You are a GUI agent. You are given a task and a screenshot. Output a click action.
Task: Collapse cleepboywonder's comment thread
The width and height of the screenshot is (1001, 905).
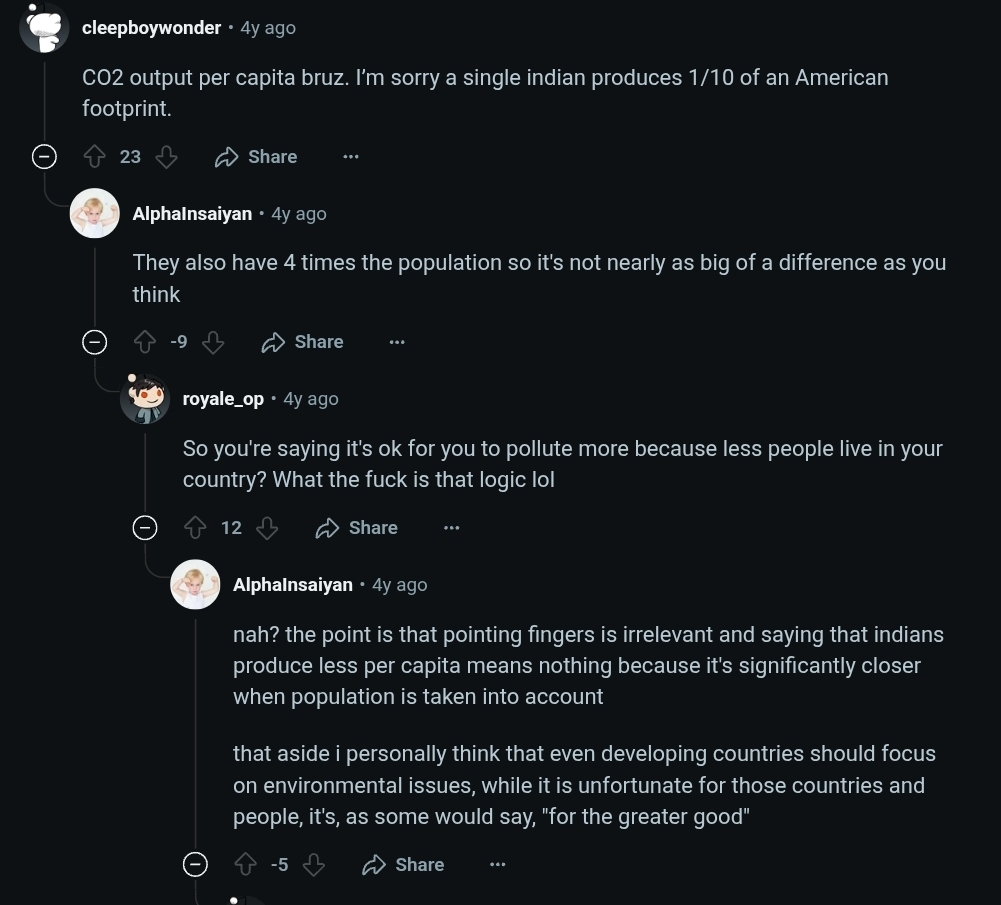tap(44, 157)
